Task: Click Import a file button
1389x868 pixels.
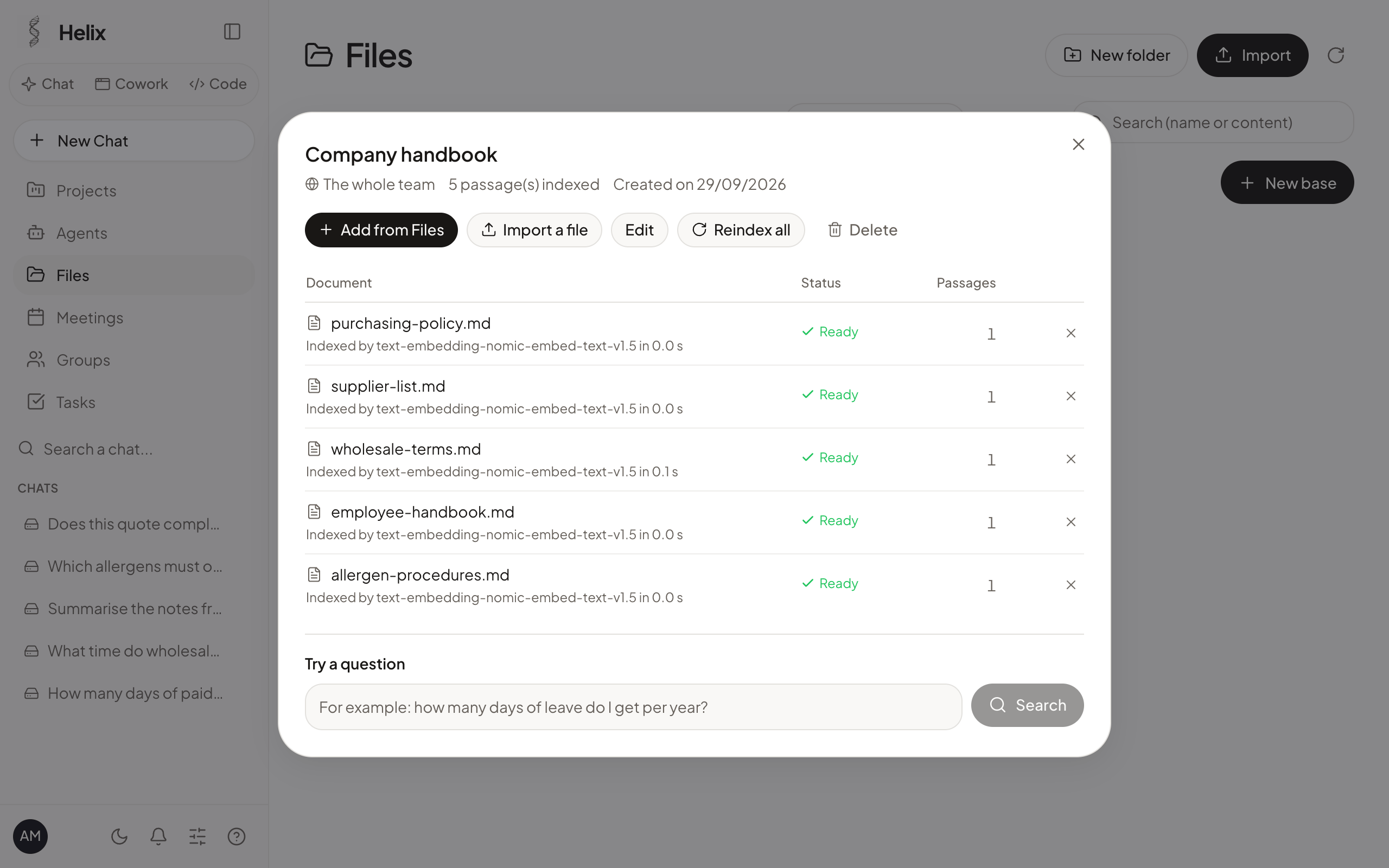Action: 534,230
